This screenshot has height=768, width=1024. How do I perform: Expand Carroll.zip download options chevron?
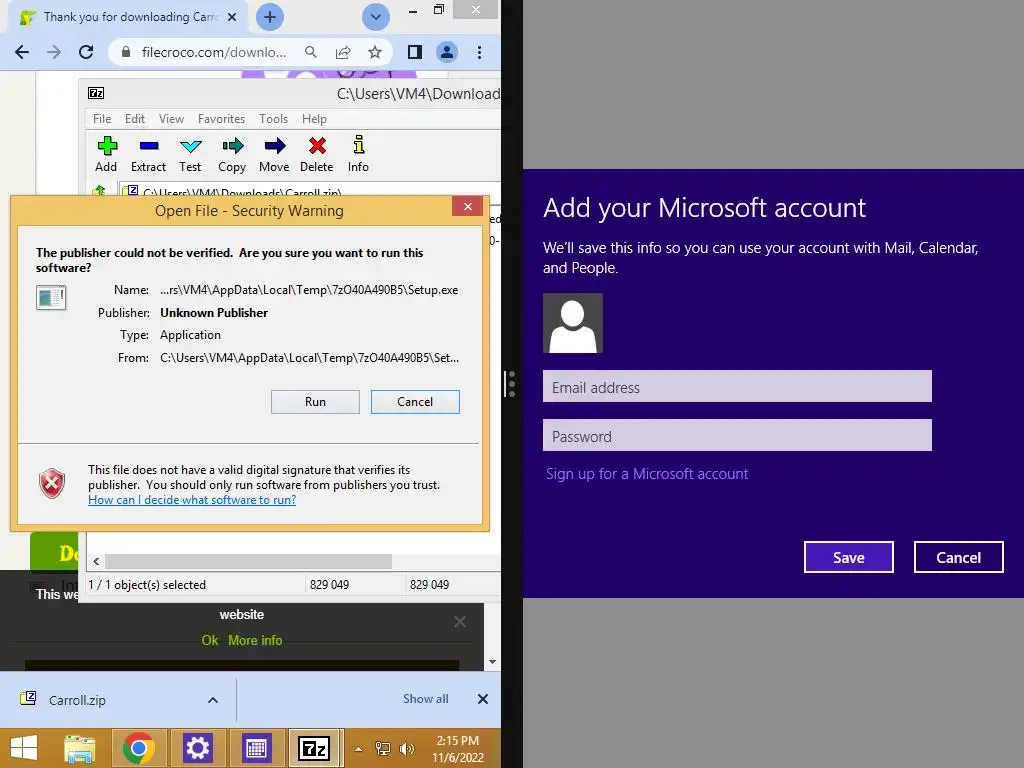[213, 700]
